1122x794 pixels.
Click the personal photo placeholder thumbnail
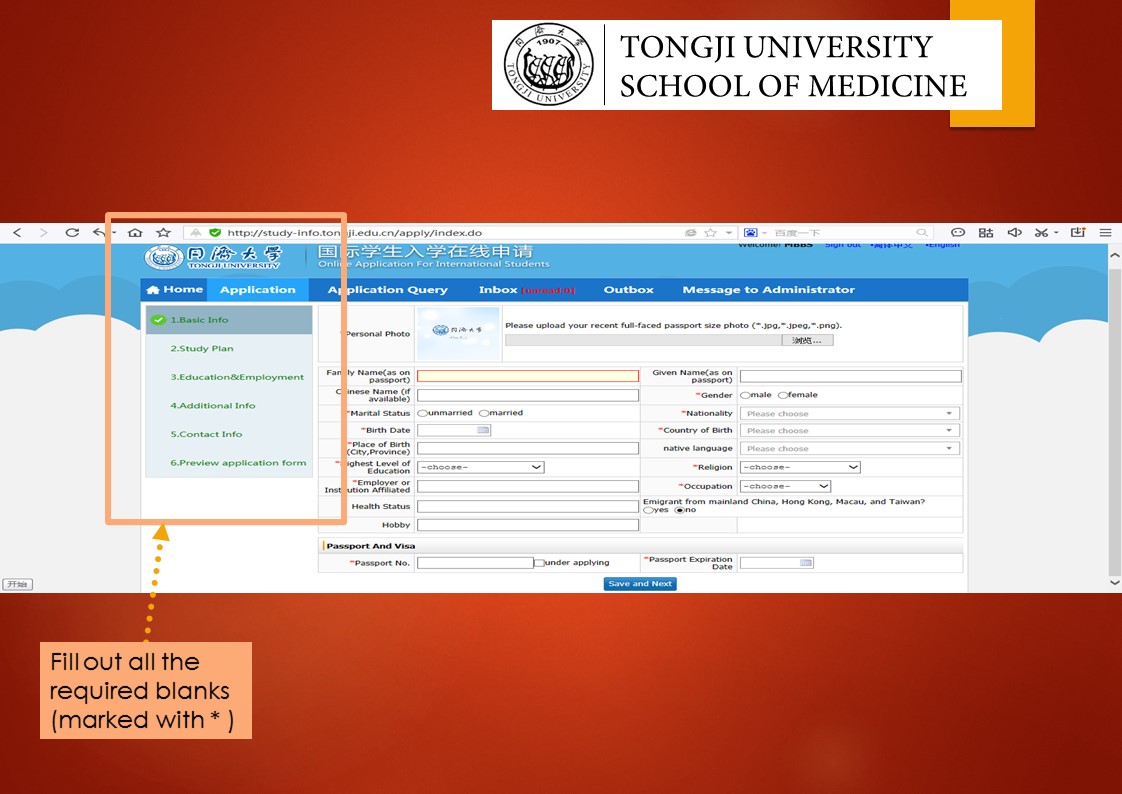point(458,333)
